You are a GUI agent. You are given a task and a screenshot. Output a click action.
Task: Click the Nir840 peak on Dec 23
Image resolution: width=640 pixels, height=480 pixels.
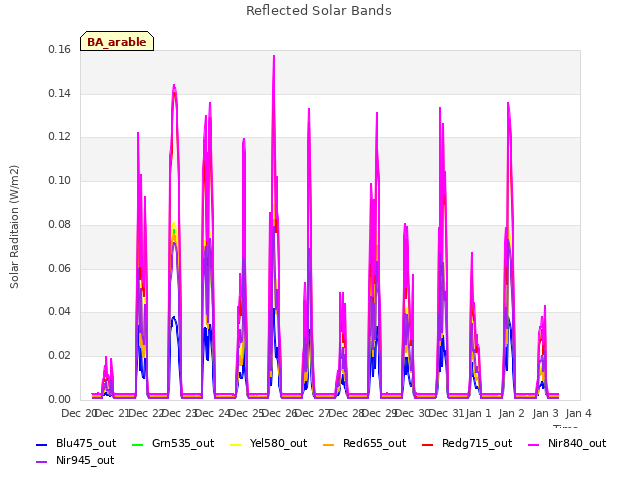point(174,85)
